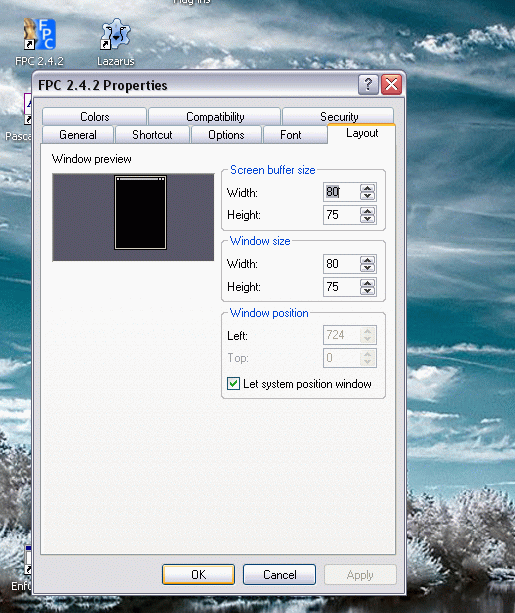Image resolution: width=515 pixels, height=613 pixels.
Task: Click the Window preview label
Action: pos(92,159)
